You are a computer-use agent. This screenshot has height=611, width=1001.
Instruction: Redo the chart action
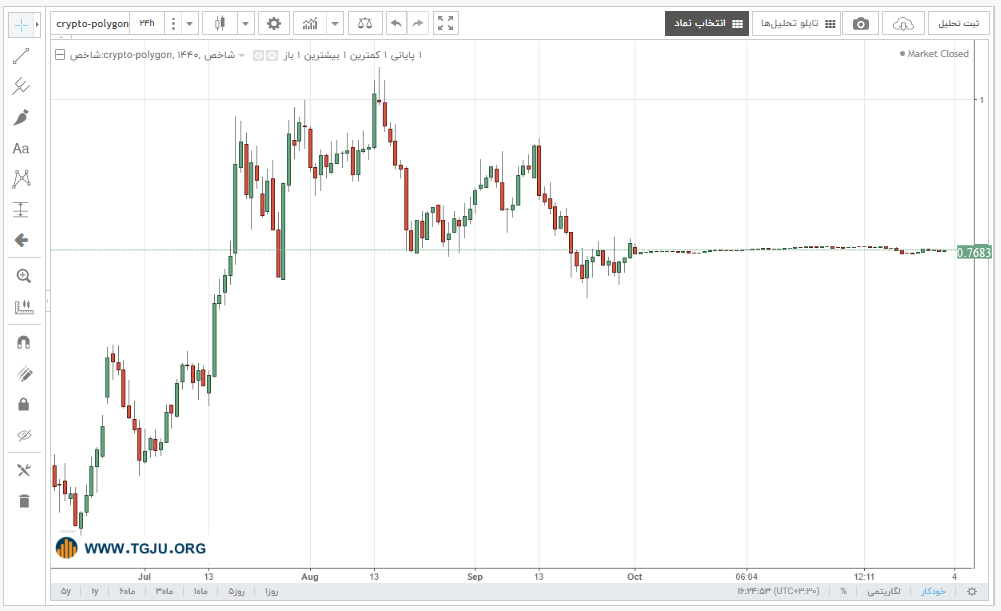[418, 24]
